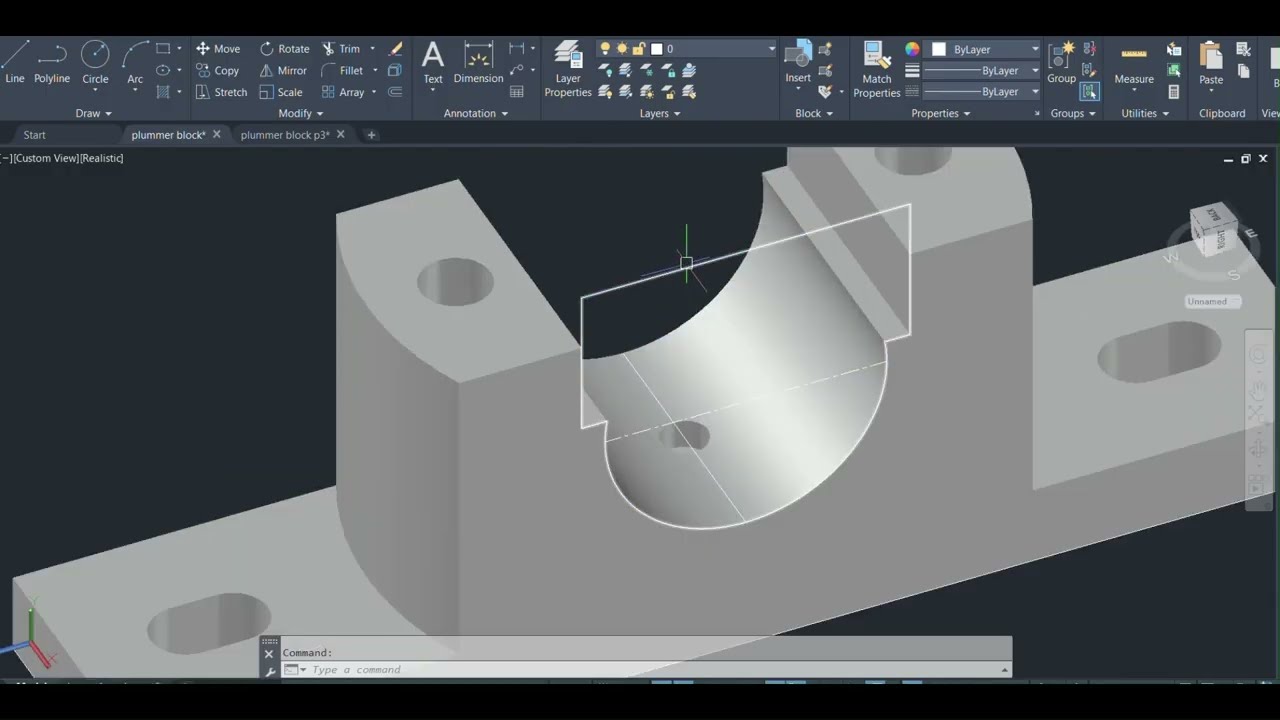1280x720 pixels.
Task: Expand the Annotation panel
Action: (476, 113)
